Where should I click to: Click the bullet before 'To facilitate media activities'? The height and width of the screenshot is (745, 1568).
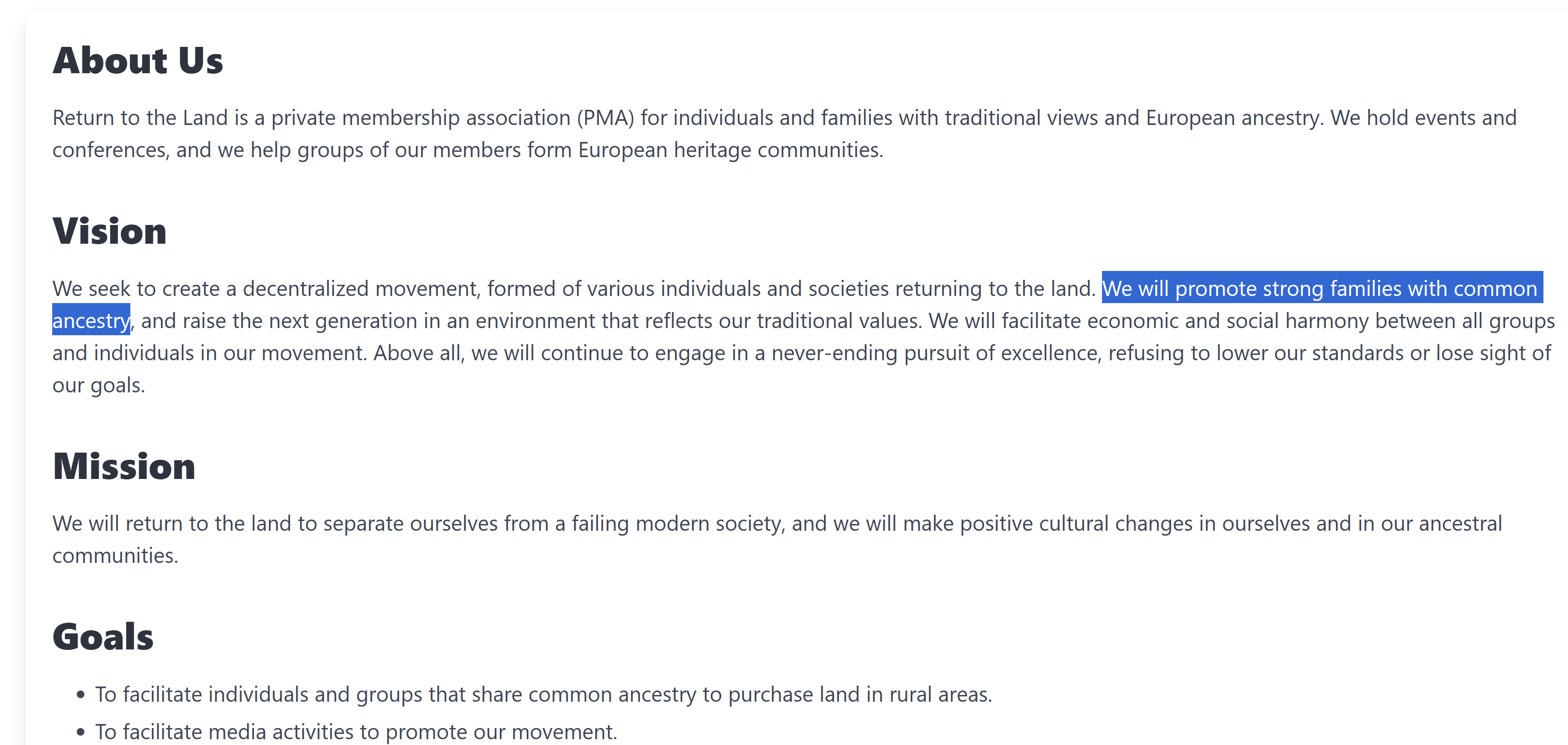pos(81,732)
